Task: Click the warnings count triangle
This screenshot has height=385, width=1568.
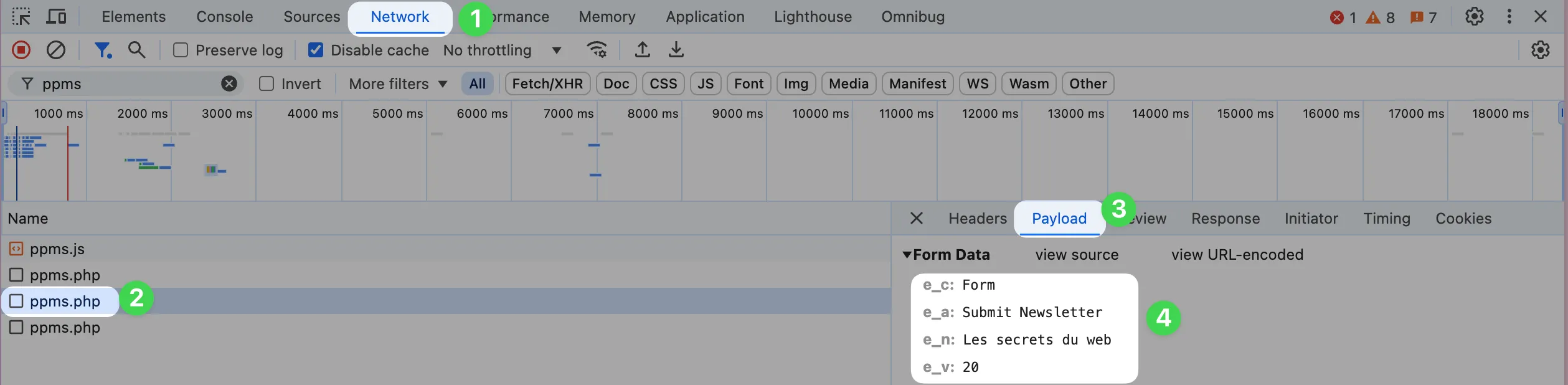Action: pyautogui.click(x=1381, y=17)
